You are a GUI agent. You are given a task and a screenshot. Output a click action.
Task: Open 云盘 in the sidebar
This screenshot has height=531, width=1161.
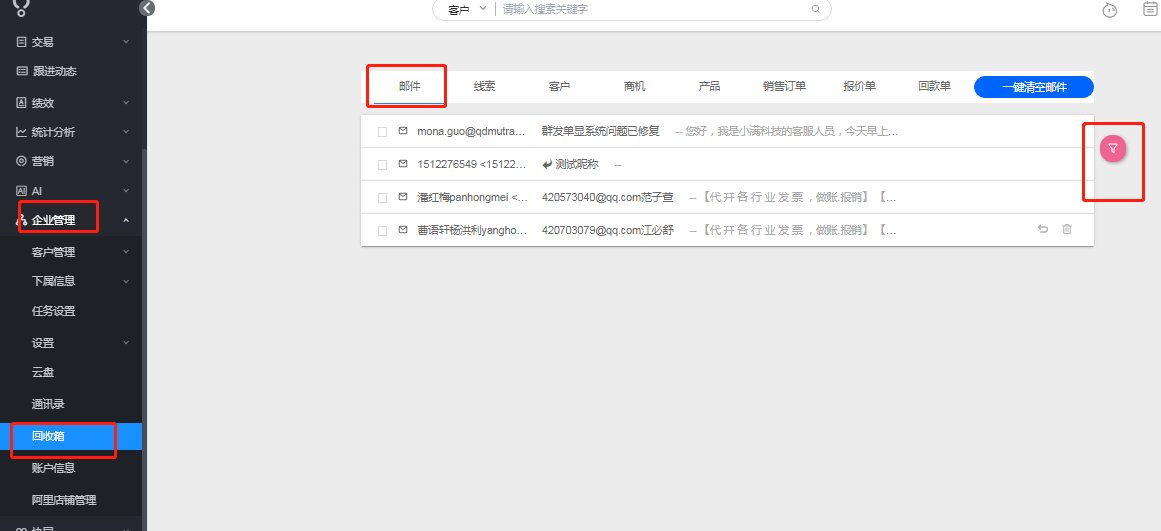click(43, 373)
